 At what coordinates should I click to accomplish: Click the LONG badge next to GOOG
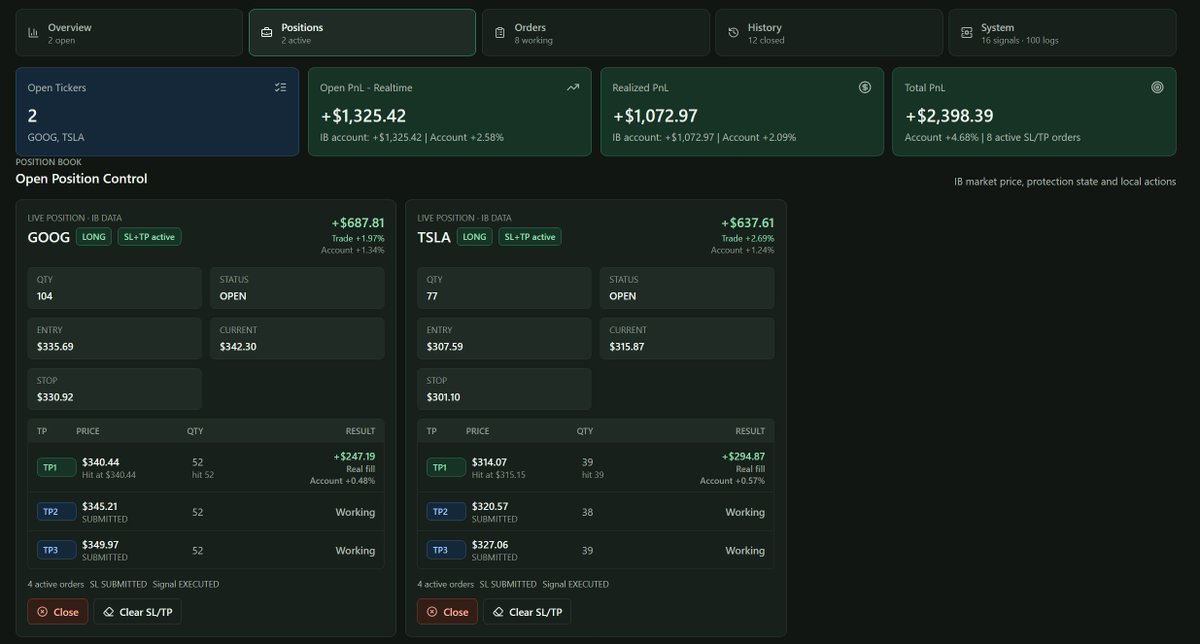point(95,237)
